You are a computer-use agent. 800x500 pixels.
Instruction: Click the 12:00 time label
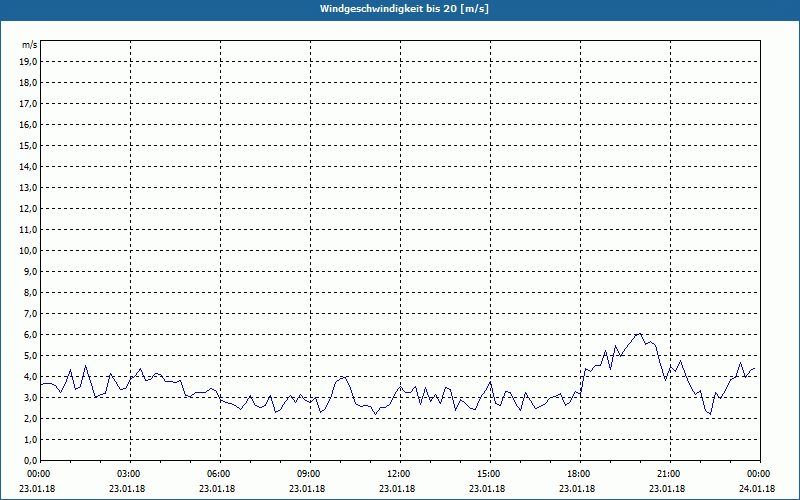400,474
